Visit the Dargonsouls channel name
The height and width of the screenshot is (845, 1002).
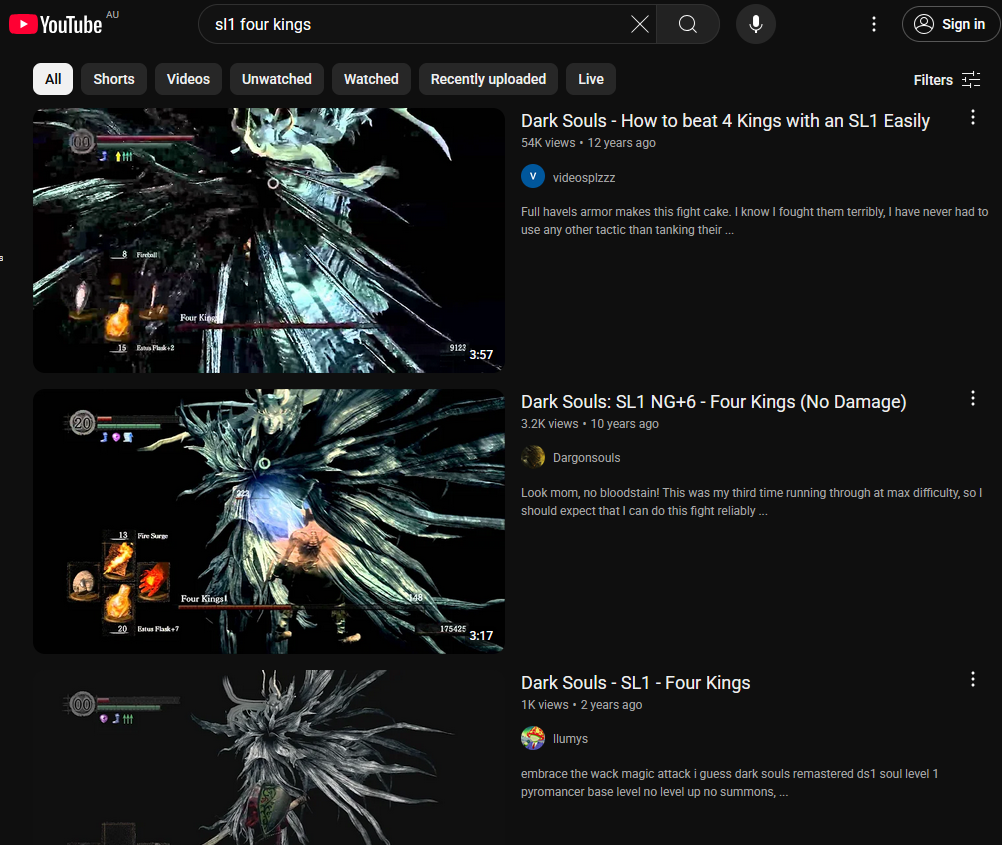tap(587, 458)
